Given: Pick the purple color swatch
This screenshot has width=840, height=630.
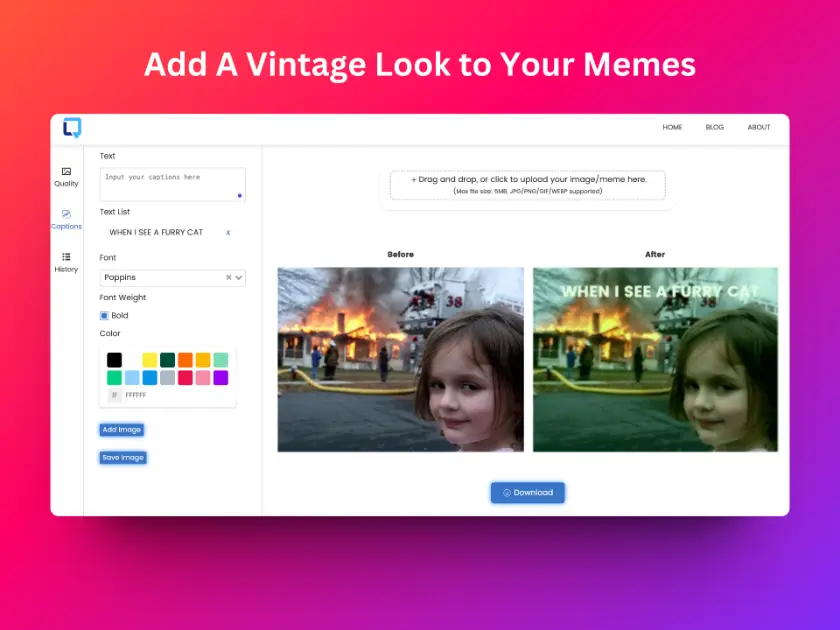Looking at the screenshot, I should pos(221,377).
